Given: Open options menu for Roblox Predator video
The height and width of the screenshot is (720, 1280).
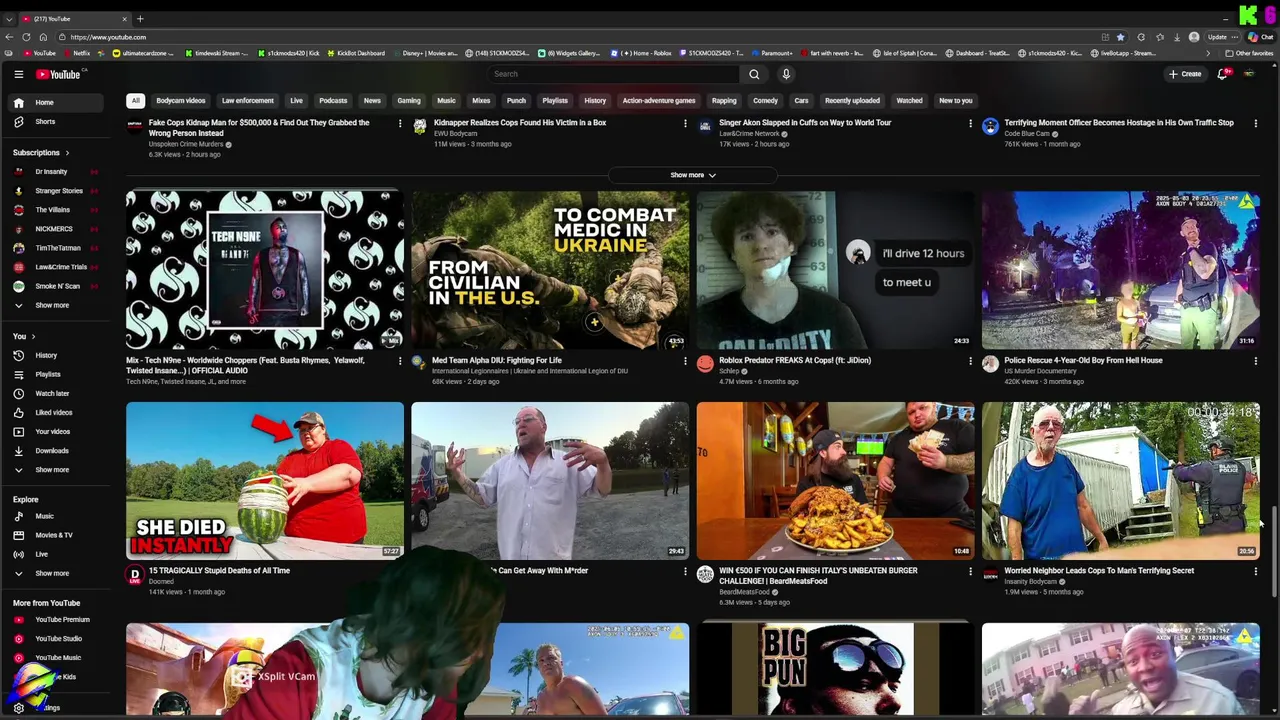Looking at the screenshot, I should tap(970, 361).
